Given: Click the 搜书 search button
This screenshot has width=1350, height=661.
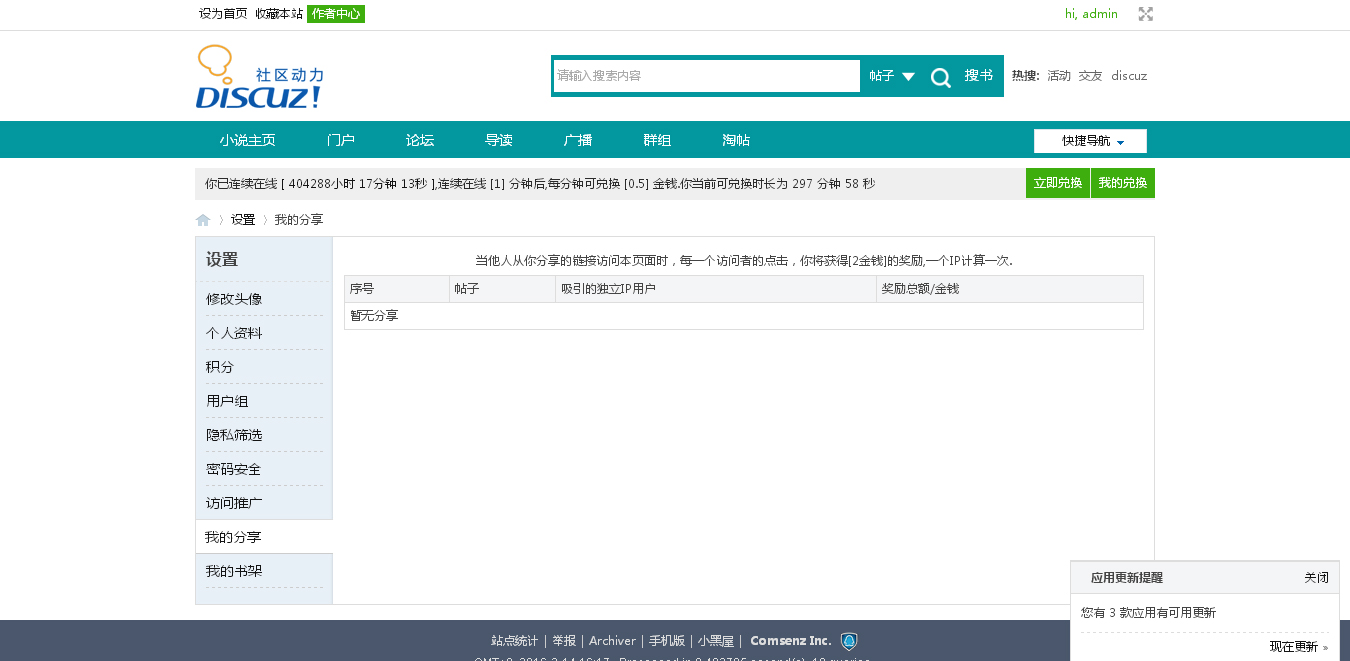Looking at the screenshot, I should 978,76.
